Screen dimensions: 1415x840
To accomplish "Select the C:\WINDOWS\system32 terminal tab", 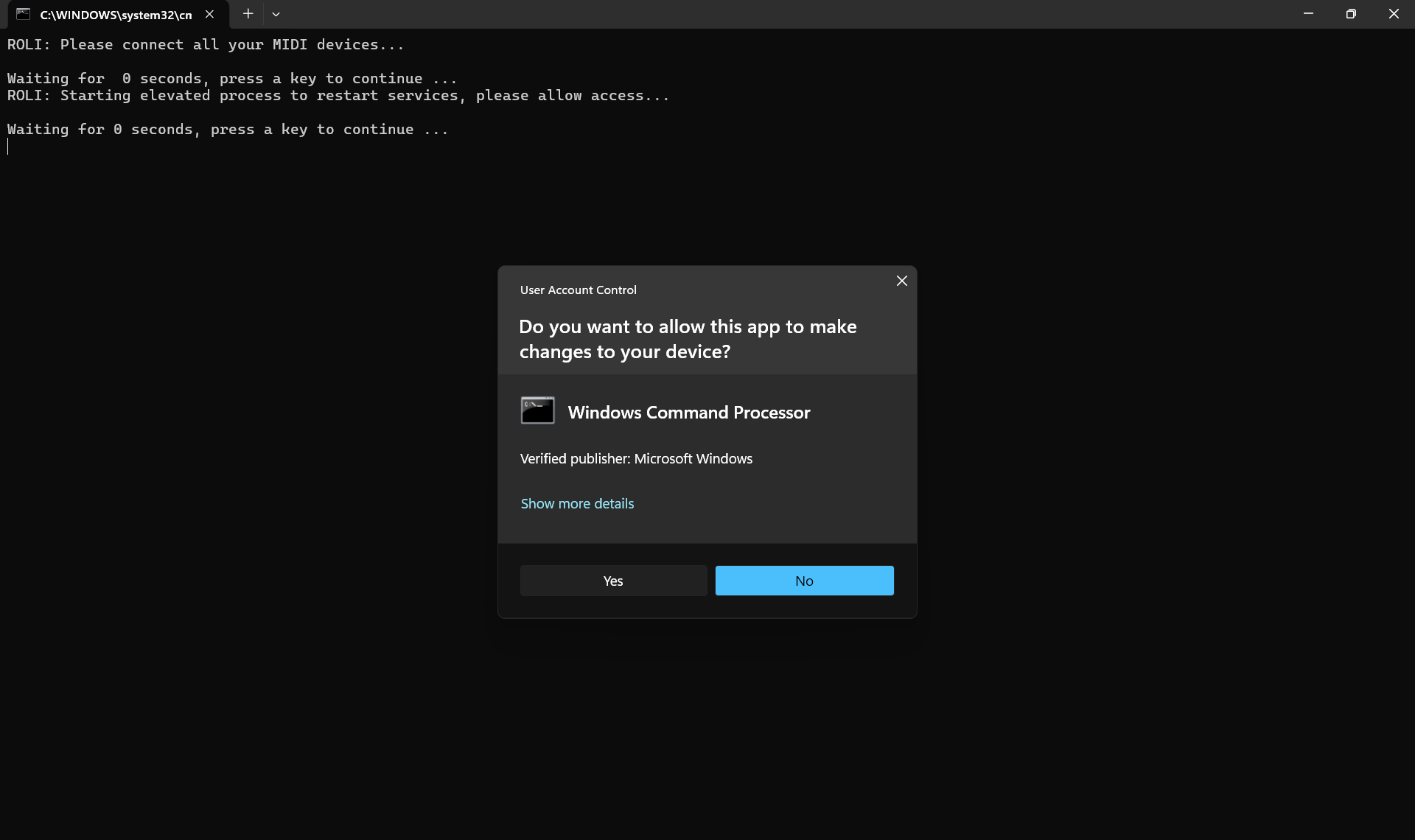I will coord(116,15).
